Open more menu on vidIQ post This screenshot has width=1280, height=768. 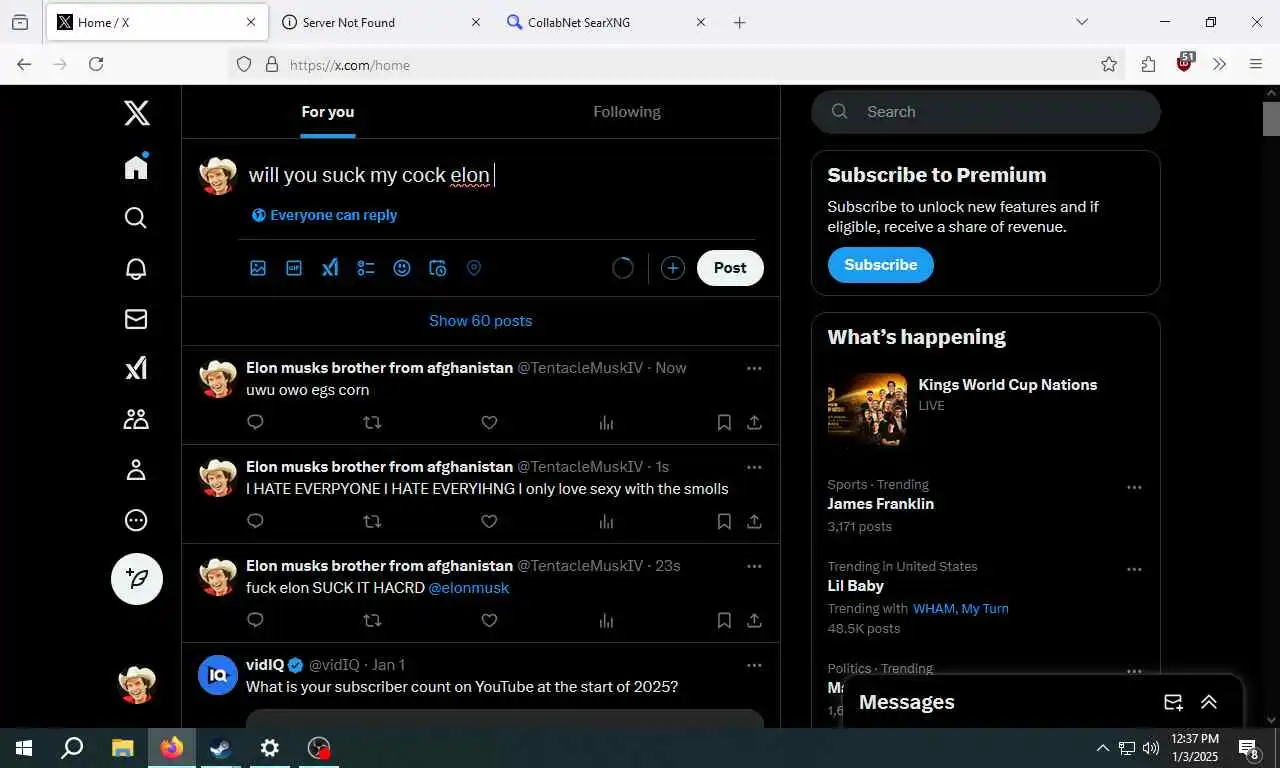point(754,665)
